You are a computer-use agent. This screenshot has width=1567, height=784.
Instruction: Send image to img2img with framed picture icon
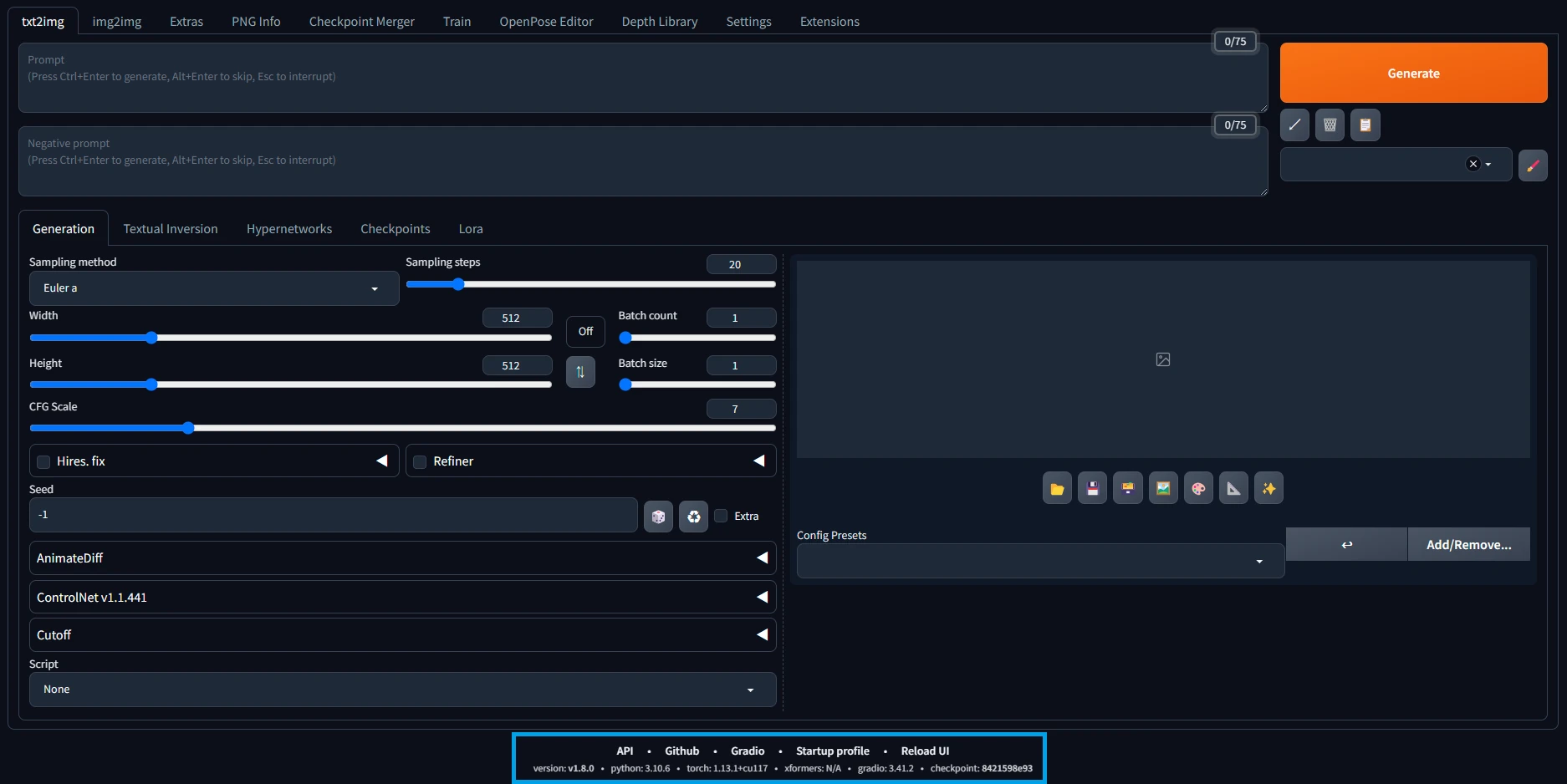pos(1163,488)
